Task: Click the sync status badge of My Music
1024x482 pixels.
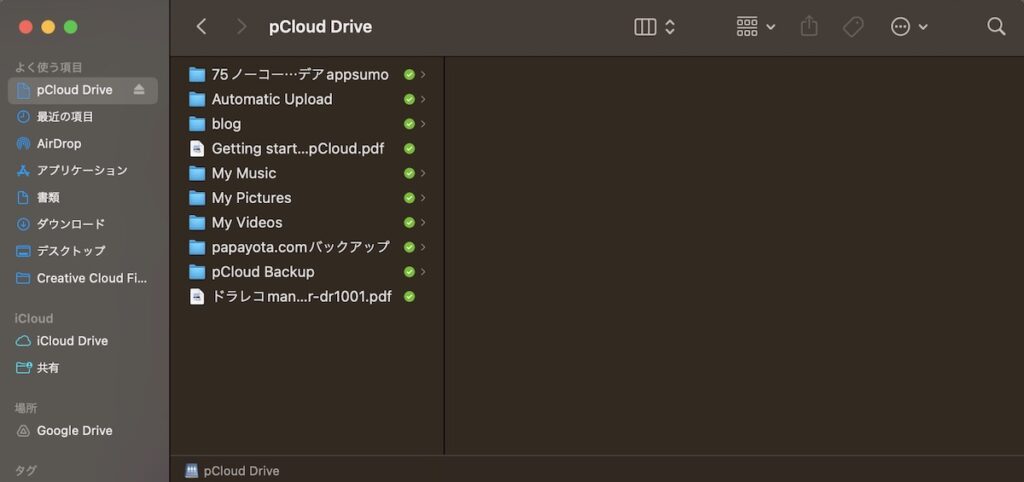Action: [409, 174]
